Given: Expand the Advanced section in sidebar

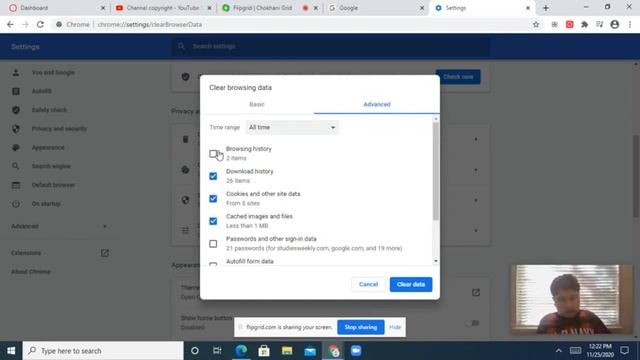Looking at the screenshot, I should pos(60,226).
